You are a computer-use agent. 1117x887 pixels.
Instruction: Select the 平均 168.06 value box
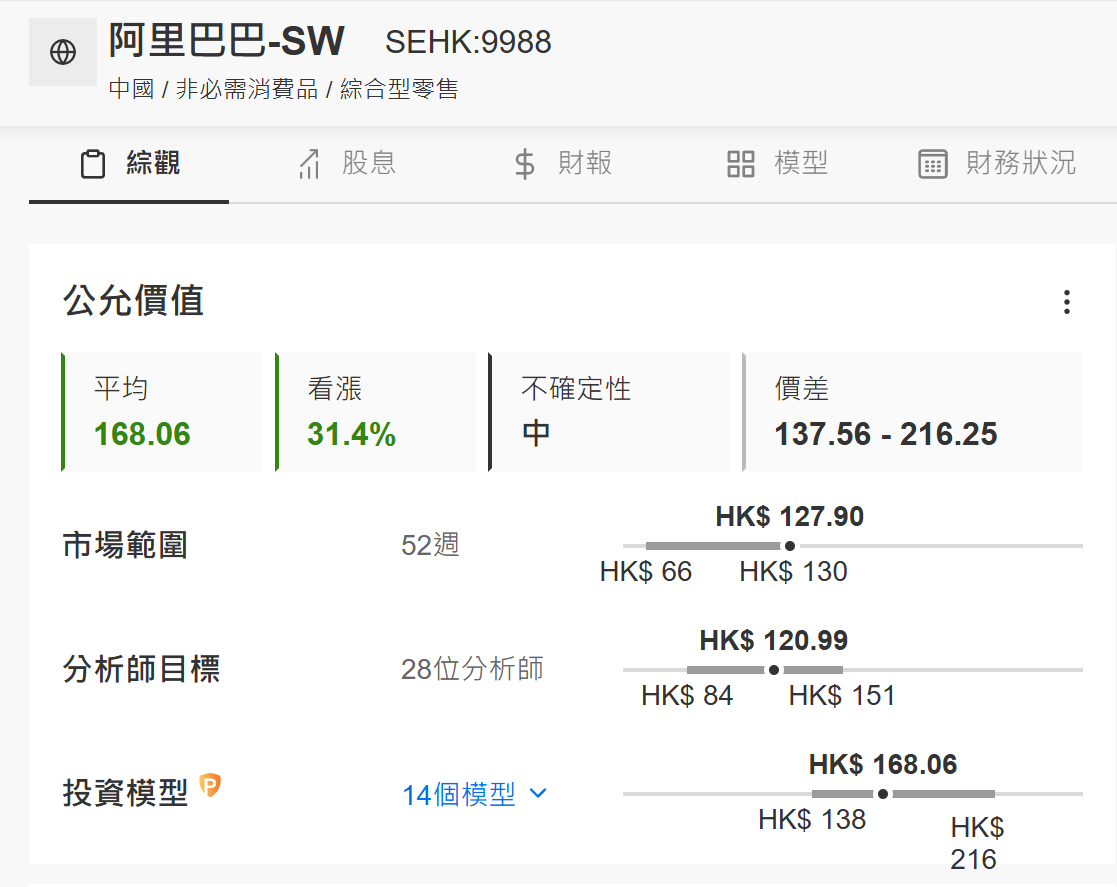pyautogui.click(x=162, y=412)
